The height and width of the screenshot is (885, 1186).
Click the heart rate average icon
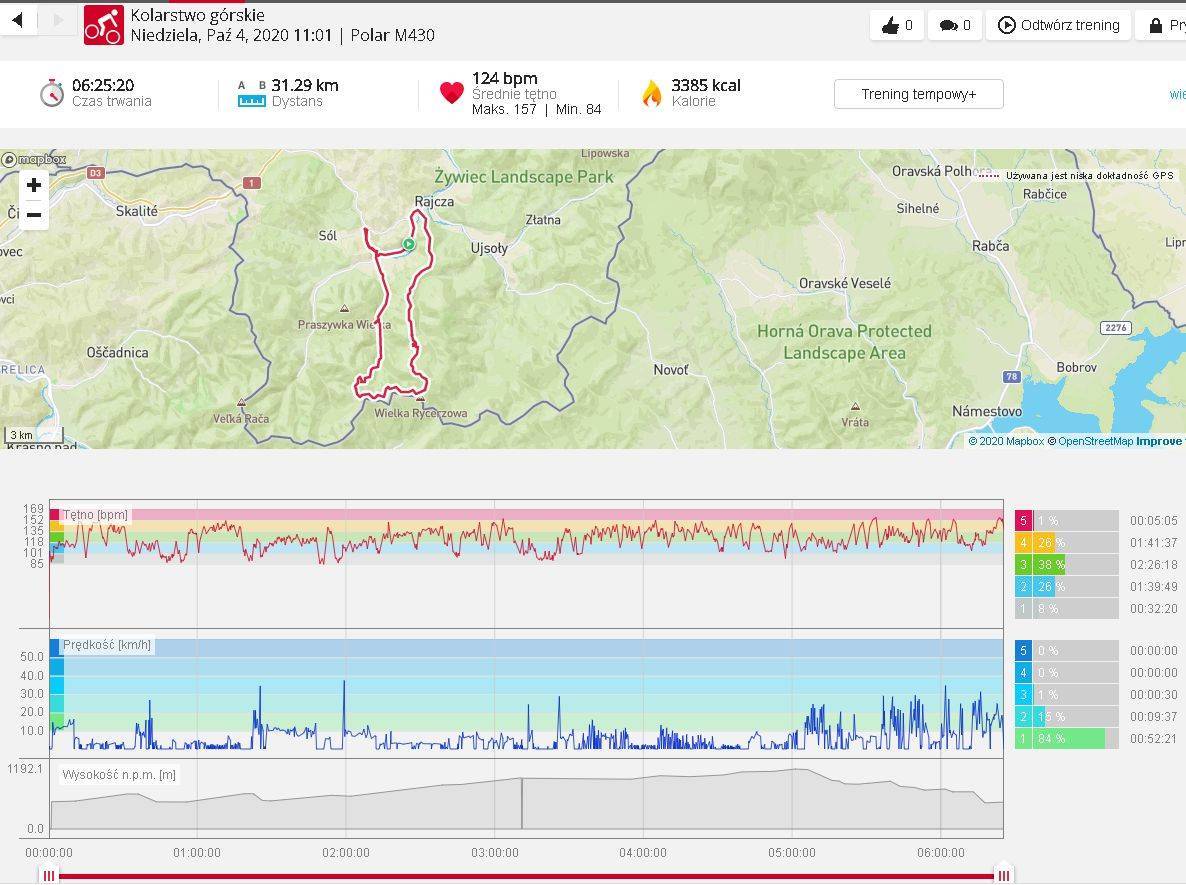(x=452, y=93)
